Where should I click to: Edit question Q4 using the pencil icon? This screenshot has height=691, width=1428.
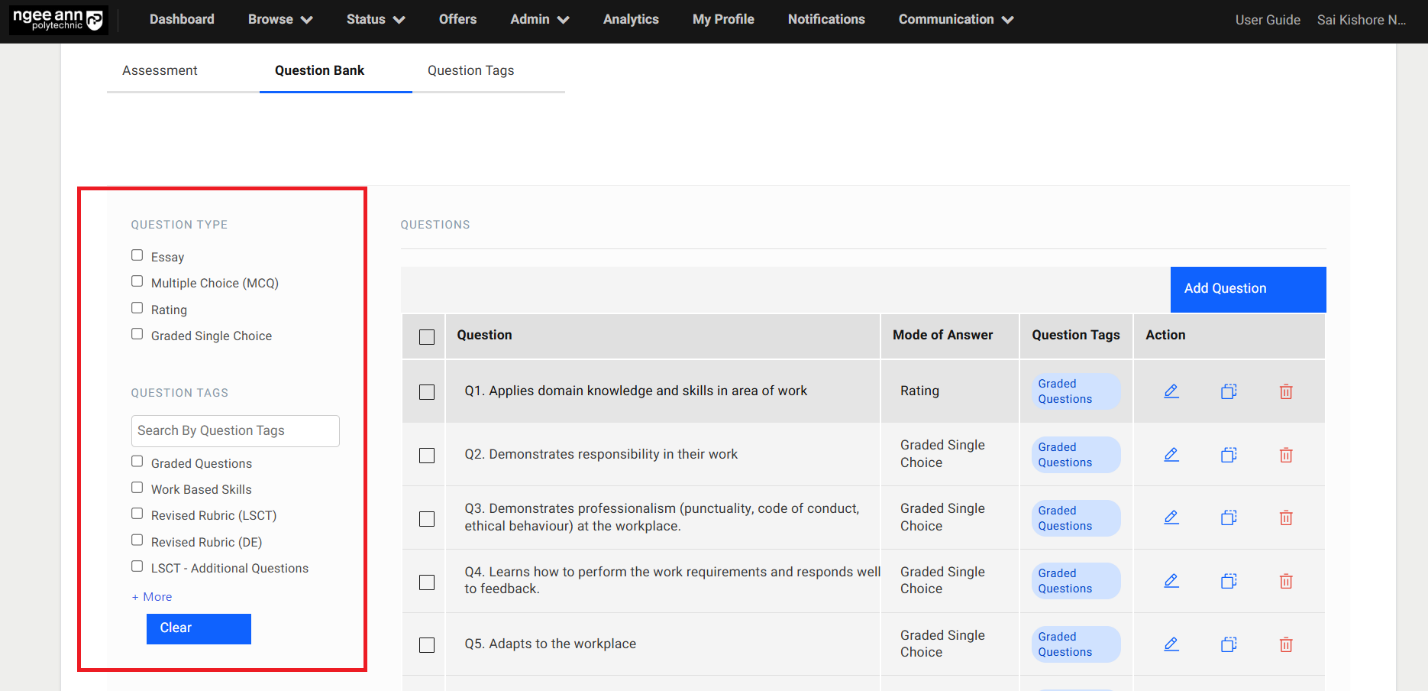tap(1171, 581)
